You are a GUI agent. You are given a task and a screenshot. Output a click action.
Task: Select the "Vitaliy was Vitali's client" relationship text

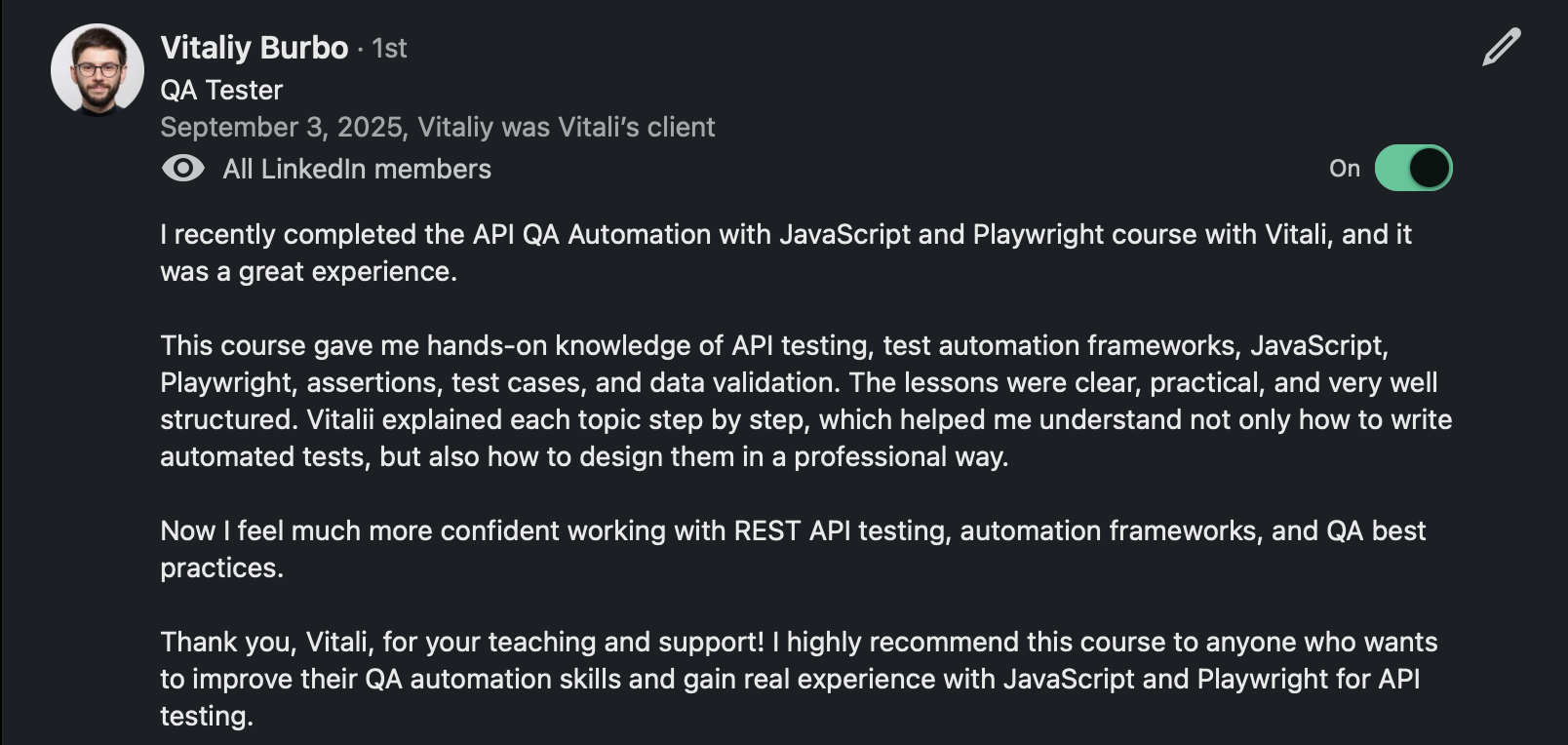[567, 128]
